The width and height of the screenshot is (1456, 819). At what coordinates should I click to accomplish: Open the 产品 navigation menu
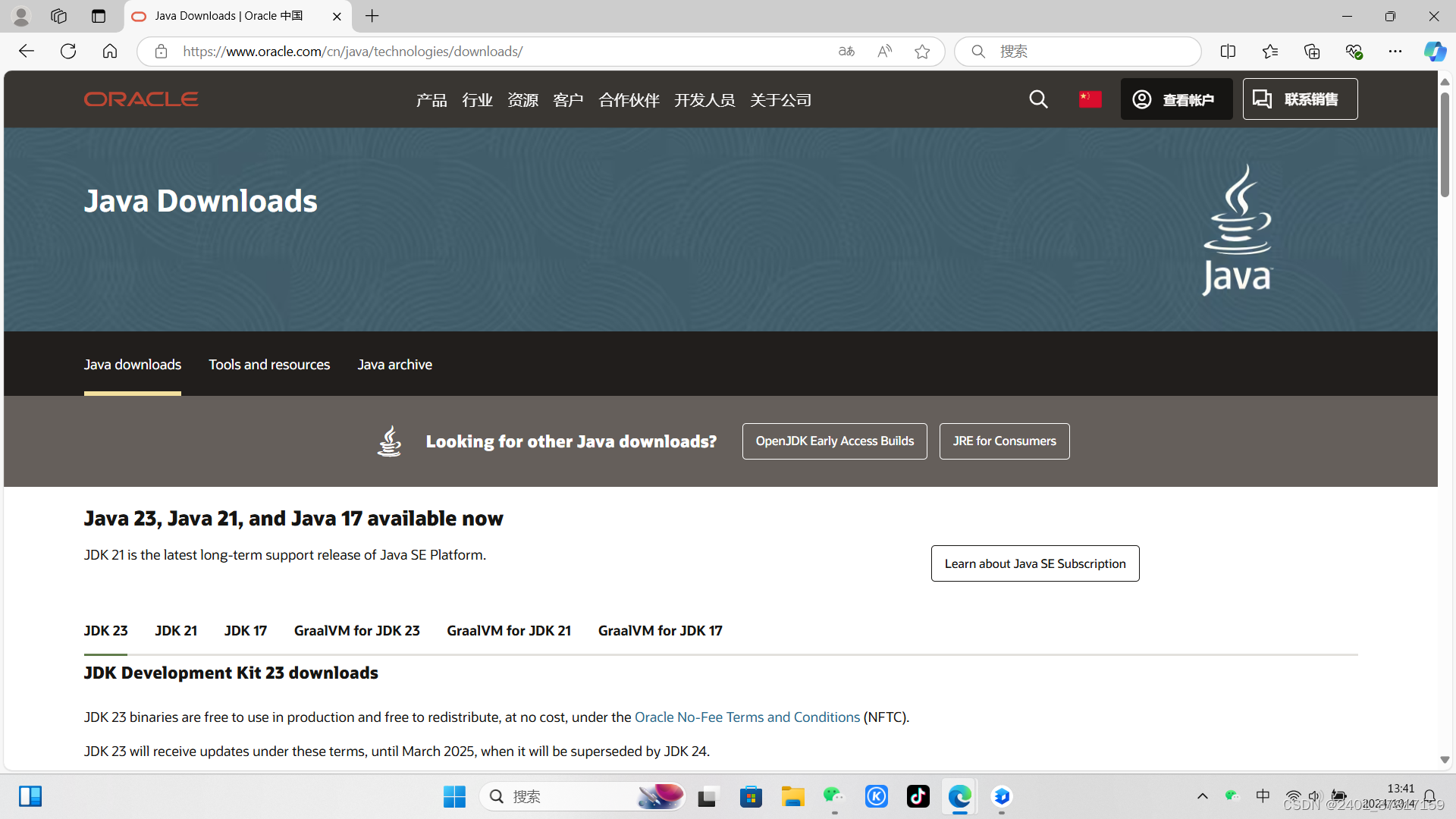point(431,100)
